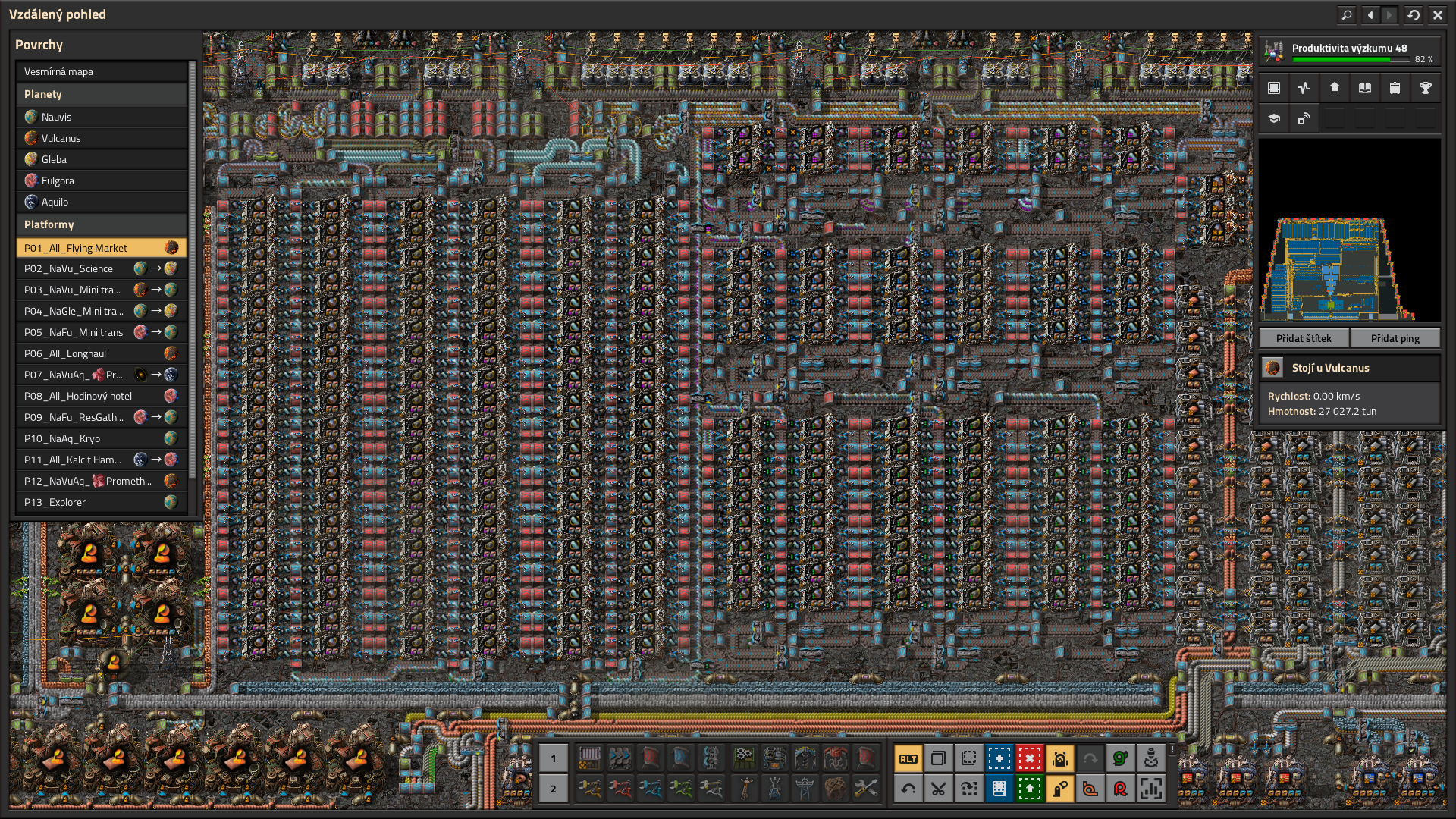Screen dimensions: 1456x819
Task: Select platform P01_All_Flying Market
Action: [x=102, y=248]
